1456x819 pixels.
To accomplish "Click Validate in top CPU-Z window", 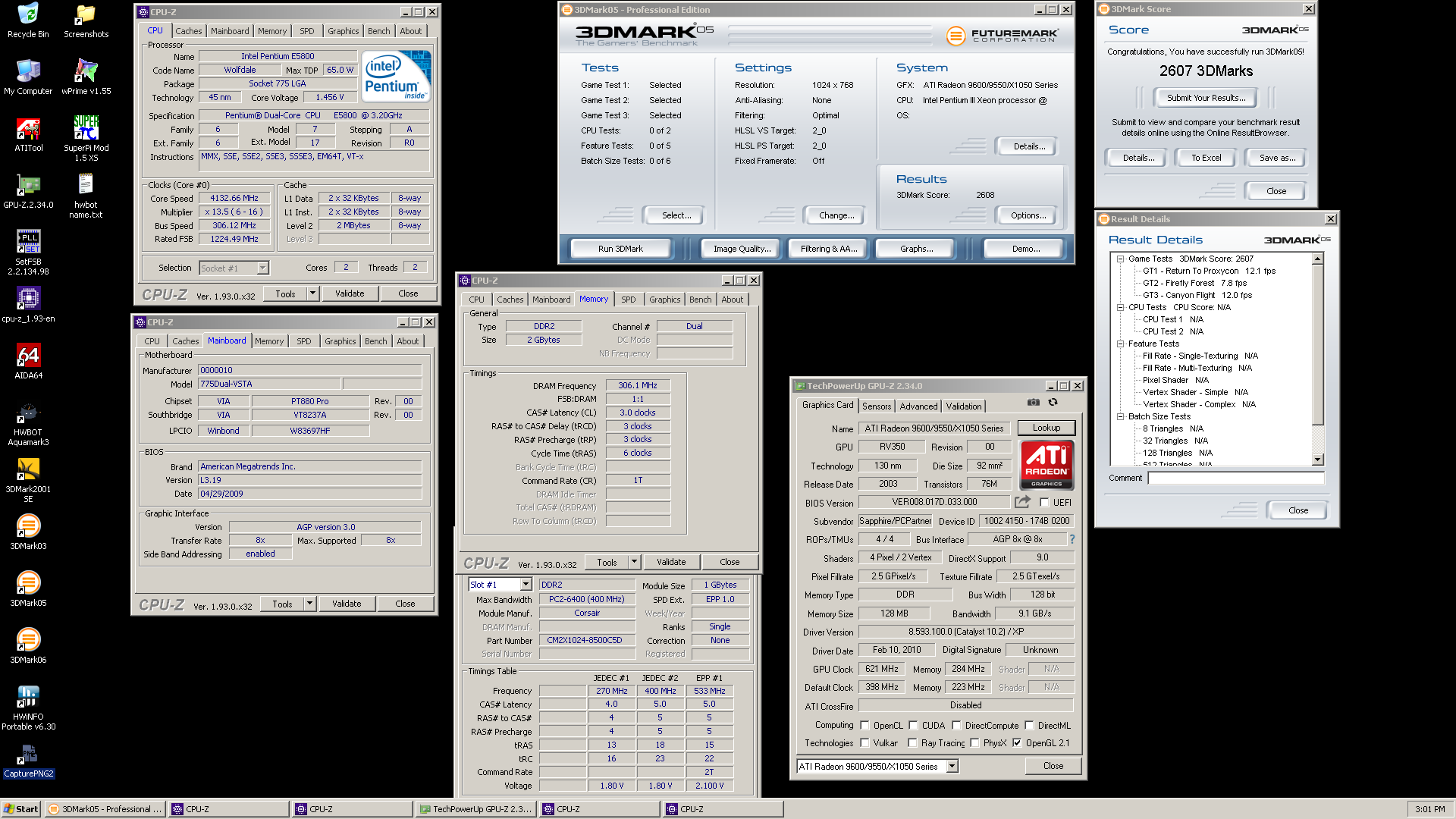I will pos(350,293).
